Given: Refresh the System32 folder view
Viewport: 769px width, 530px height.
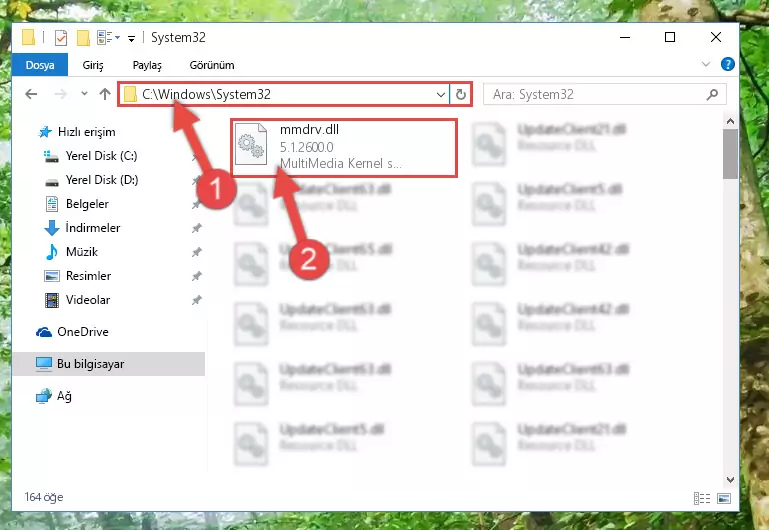Looking at the screenshot, I should point(461,94).
